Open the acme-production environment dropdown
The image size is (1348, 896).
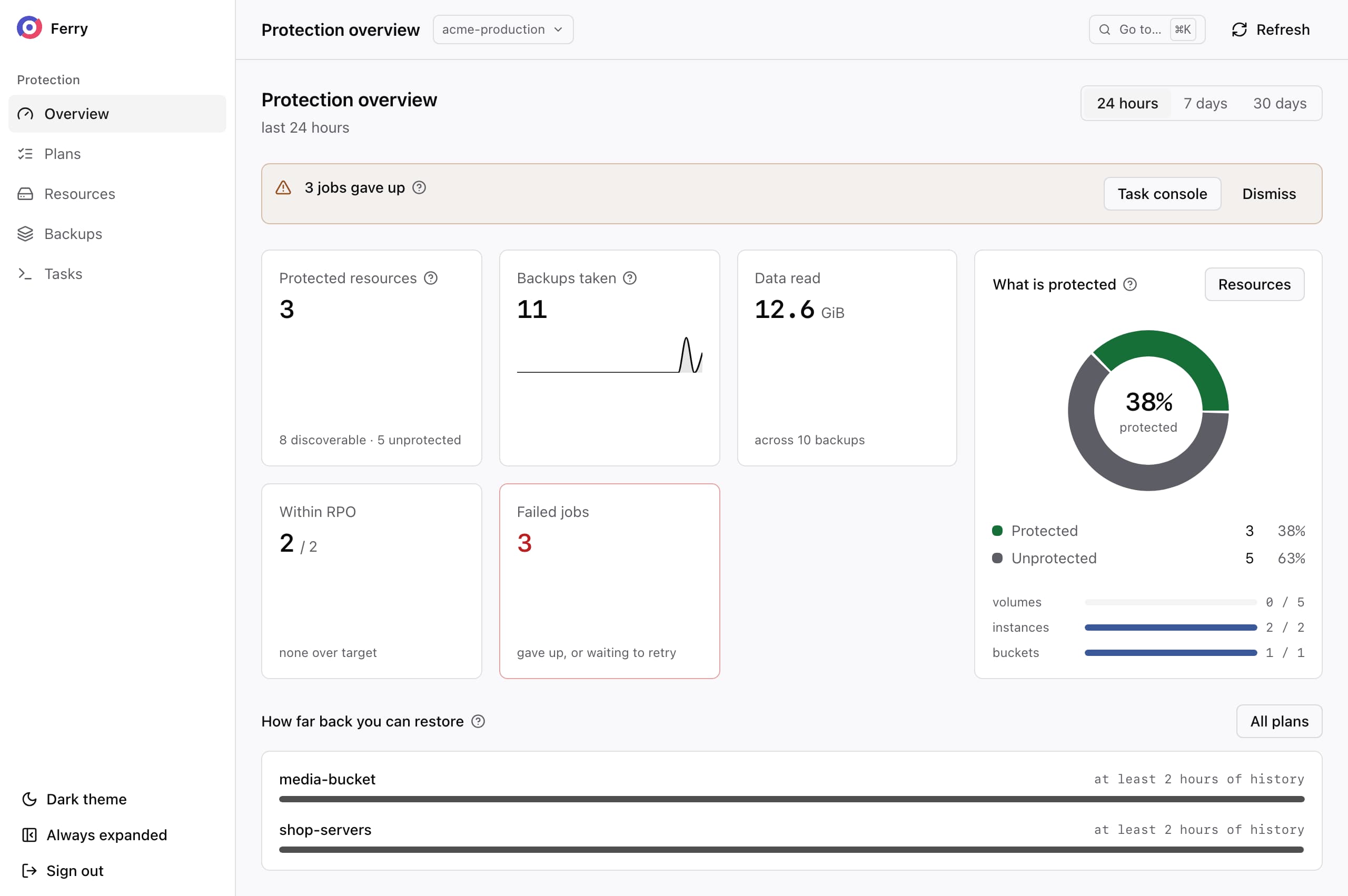[503, 29]
